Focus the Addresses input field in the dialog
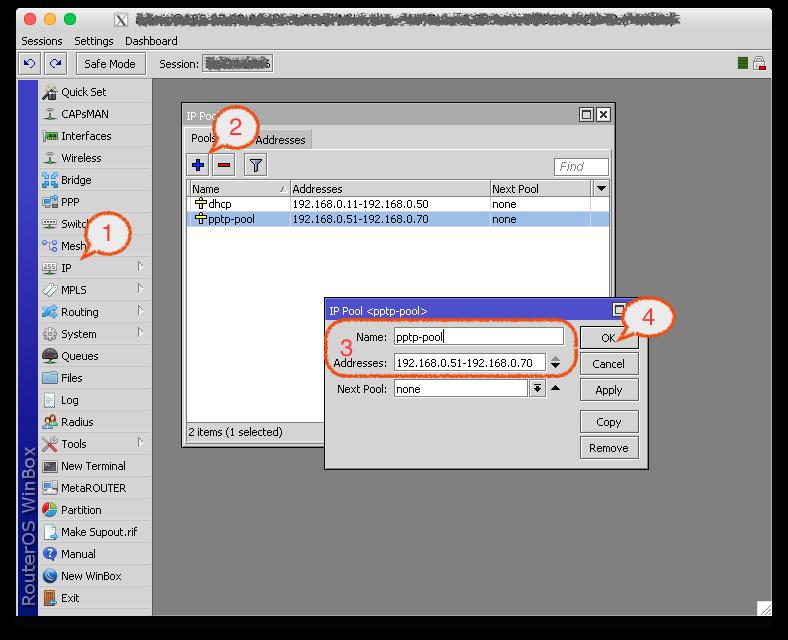788x640 pixels. click(470, 363)
